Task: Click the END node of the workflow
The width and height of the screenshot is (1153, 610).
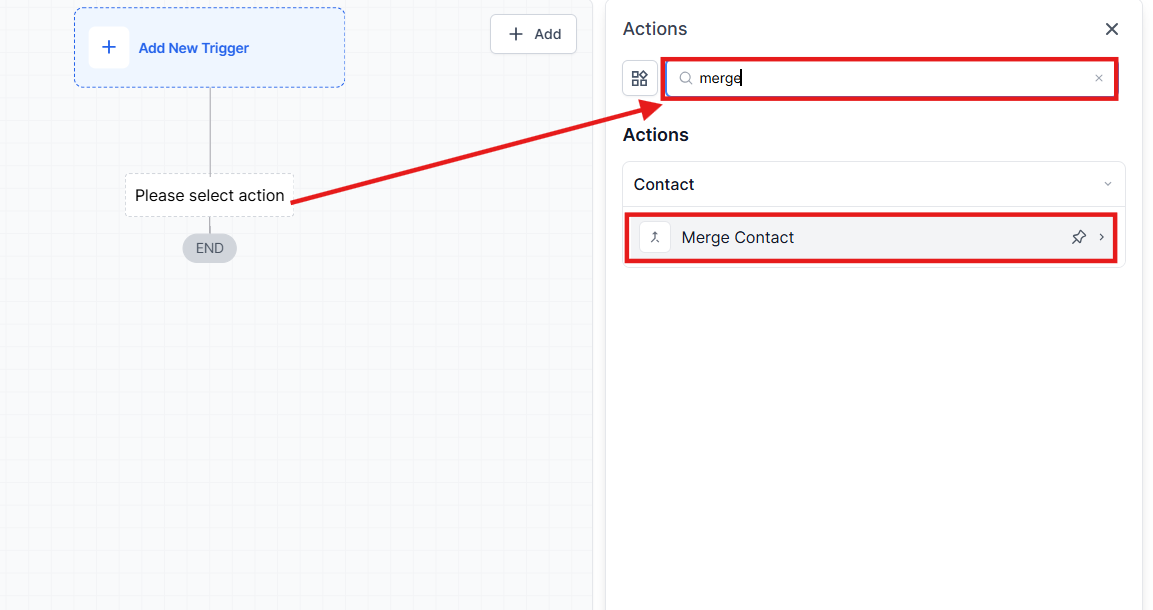Action: tap(209, 248)
